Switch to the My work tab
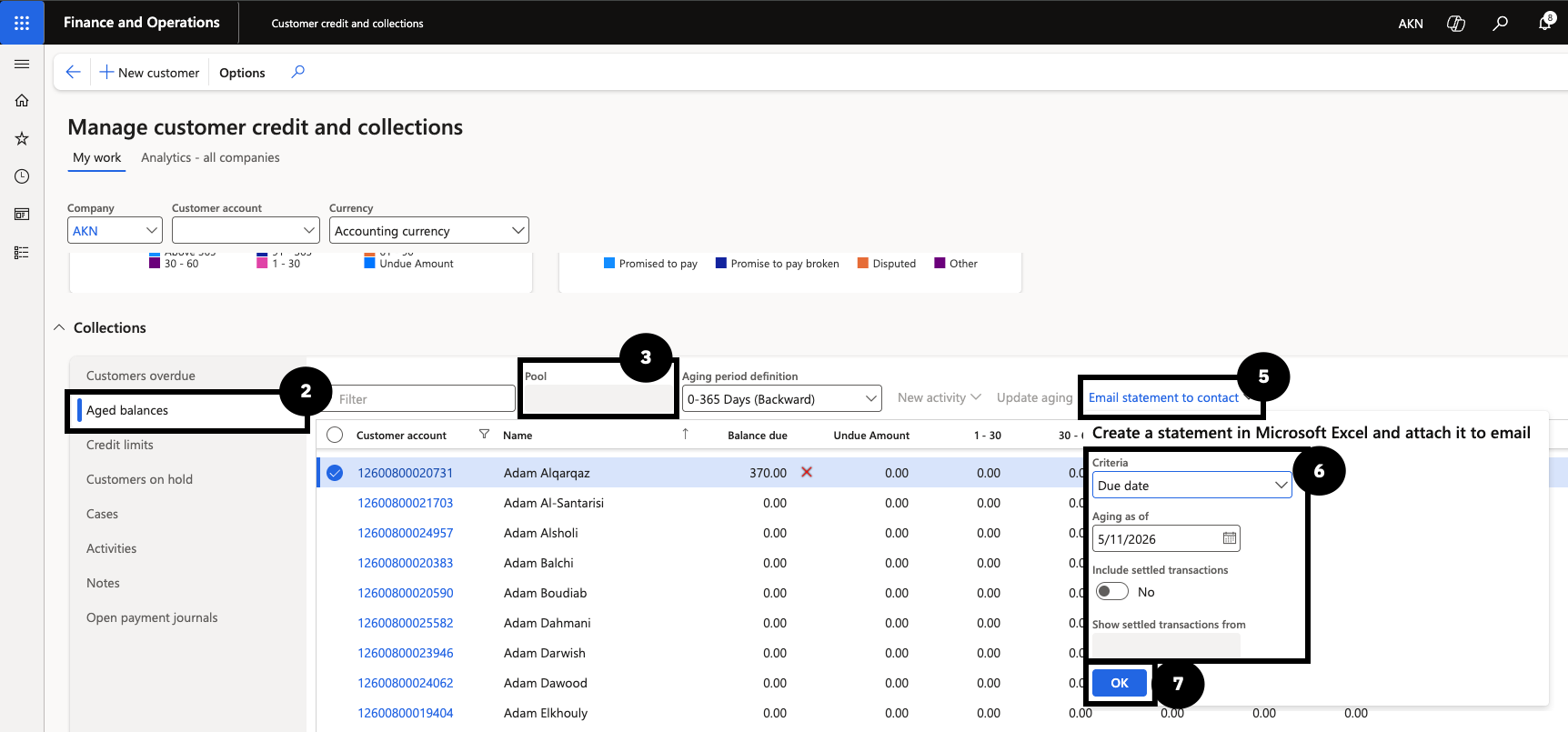1568x732 pixels. tap(96, 157)
